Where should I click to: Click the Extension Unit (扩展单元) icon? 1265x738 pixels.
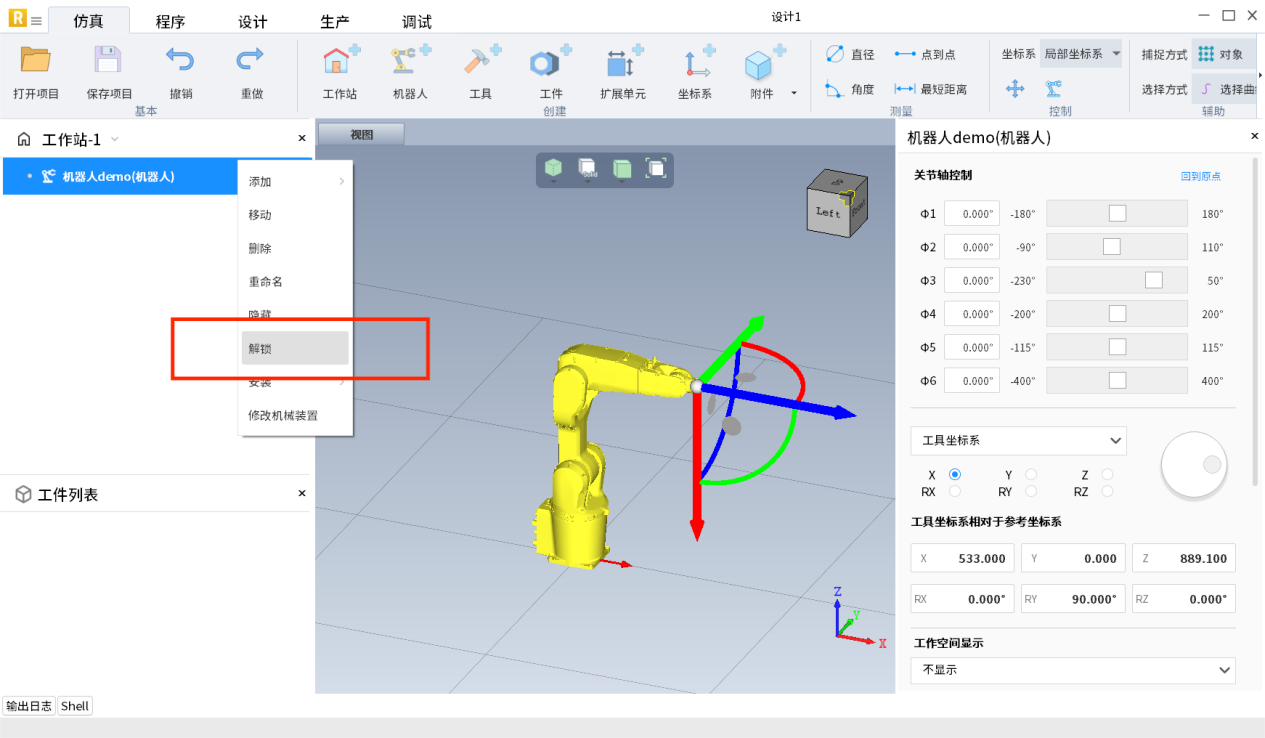[622, 63]
